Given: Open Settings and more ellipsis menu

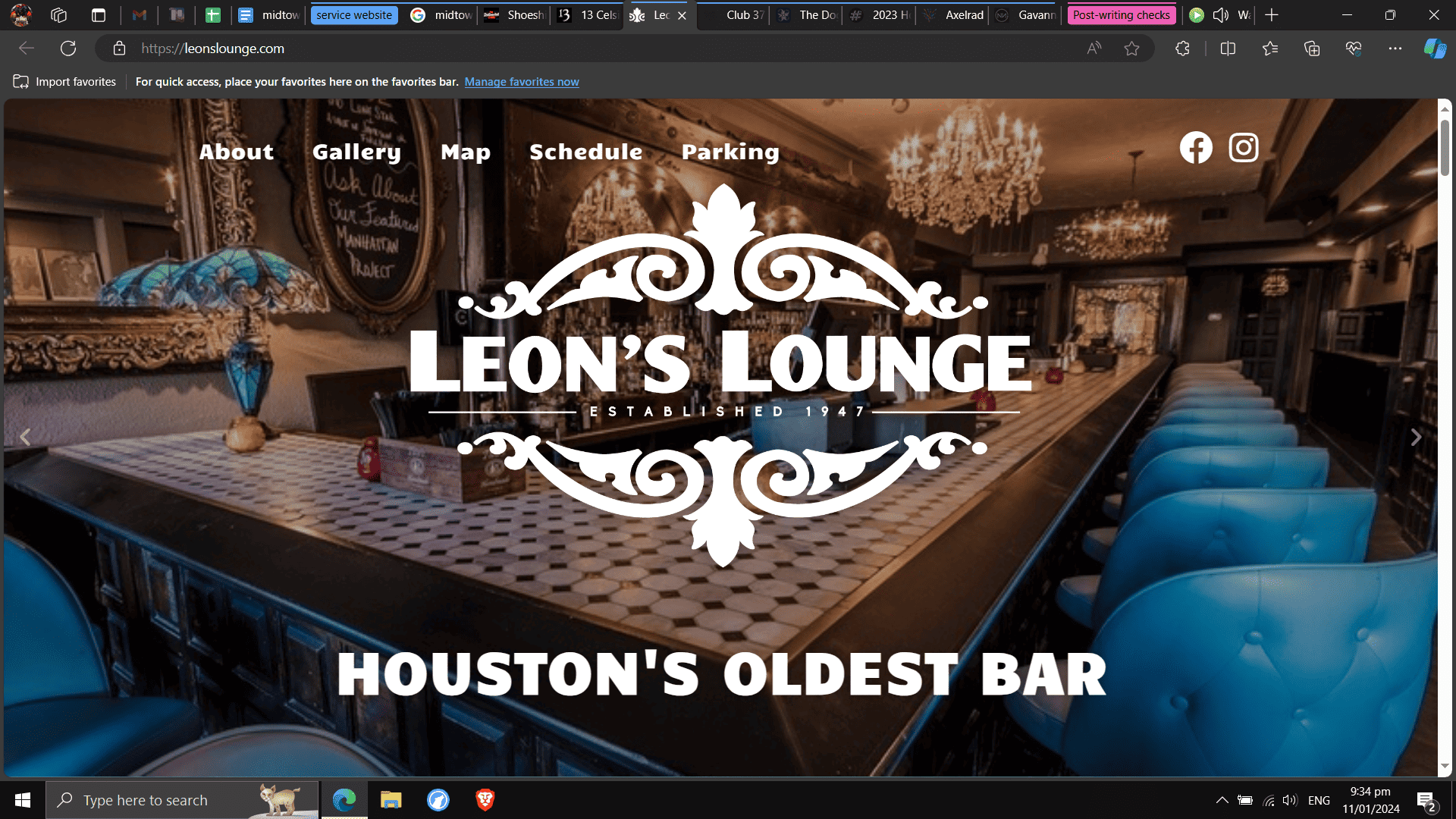Looking at the screenshot, I should pos(1395,49).
